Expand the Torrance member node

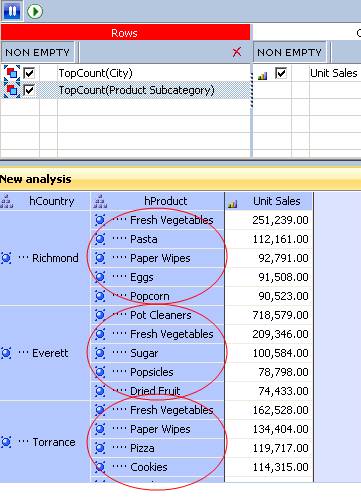pyautogui.click(x=6, y=442)
